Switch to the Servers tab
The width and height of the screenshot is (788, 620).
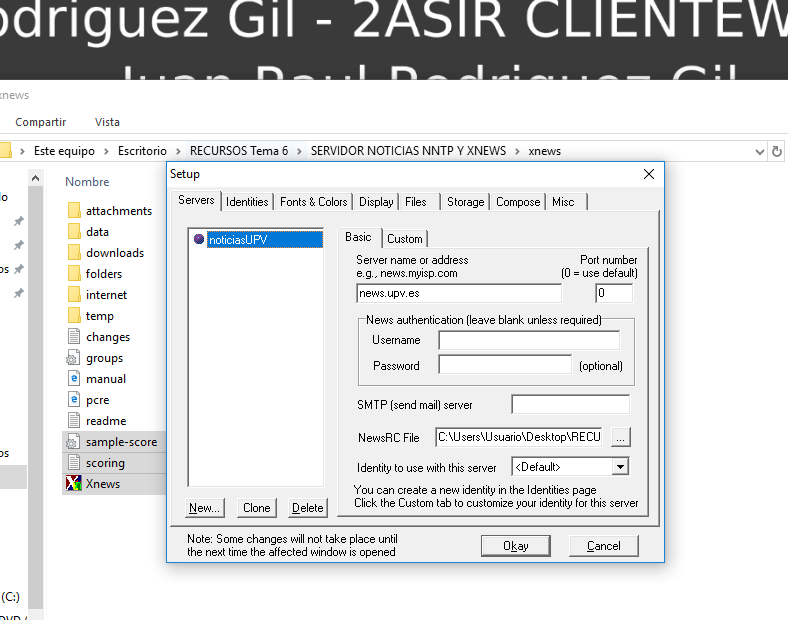coord(196,200)
